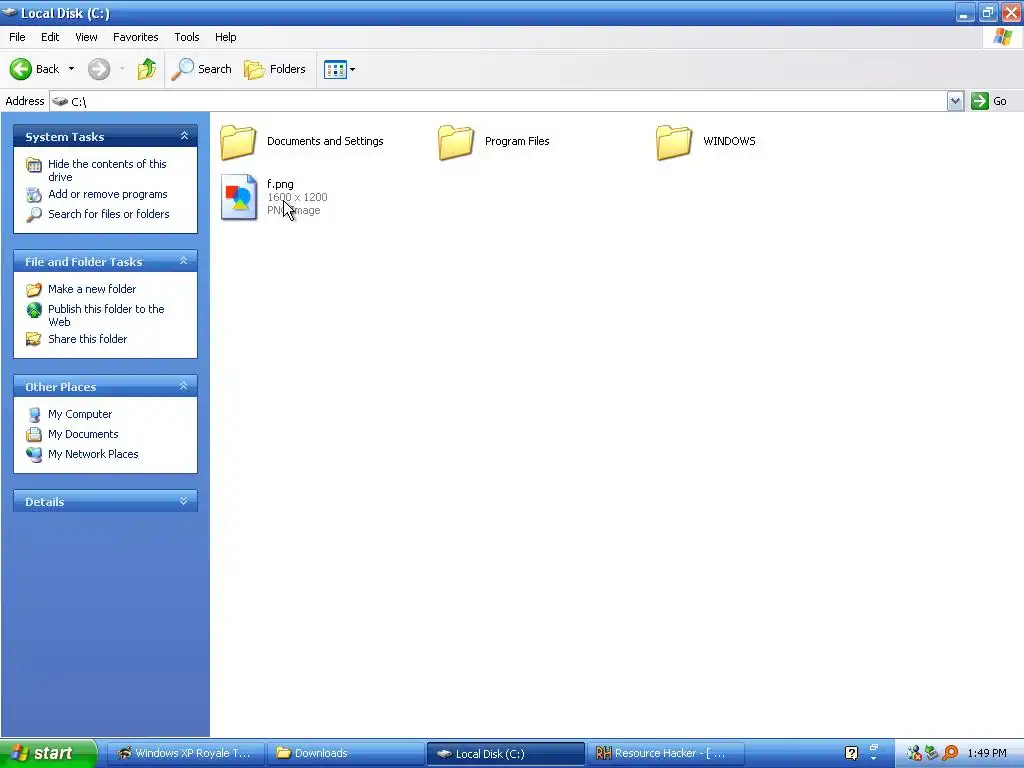Toggle the Folders tree pane

coord(274,69)
